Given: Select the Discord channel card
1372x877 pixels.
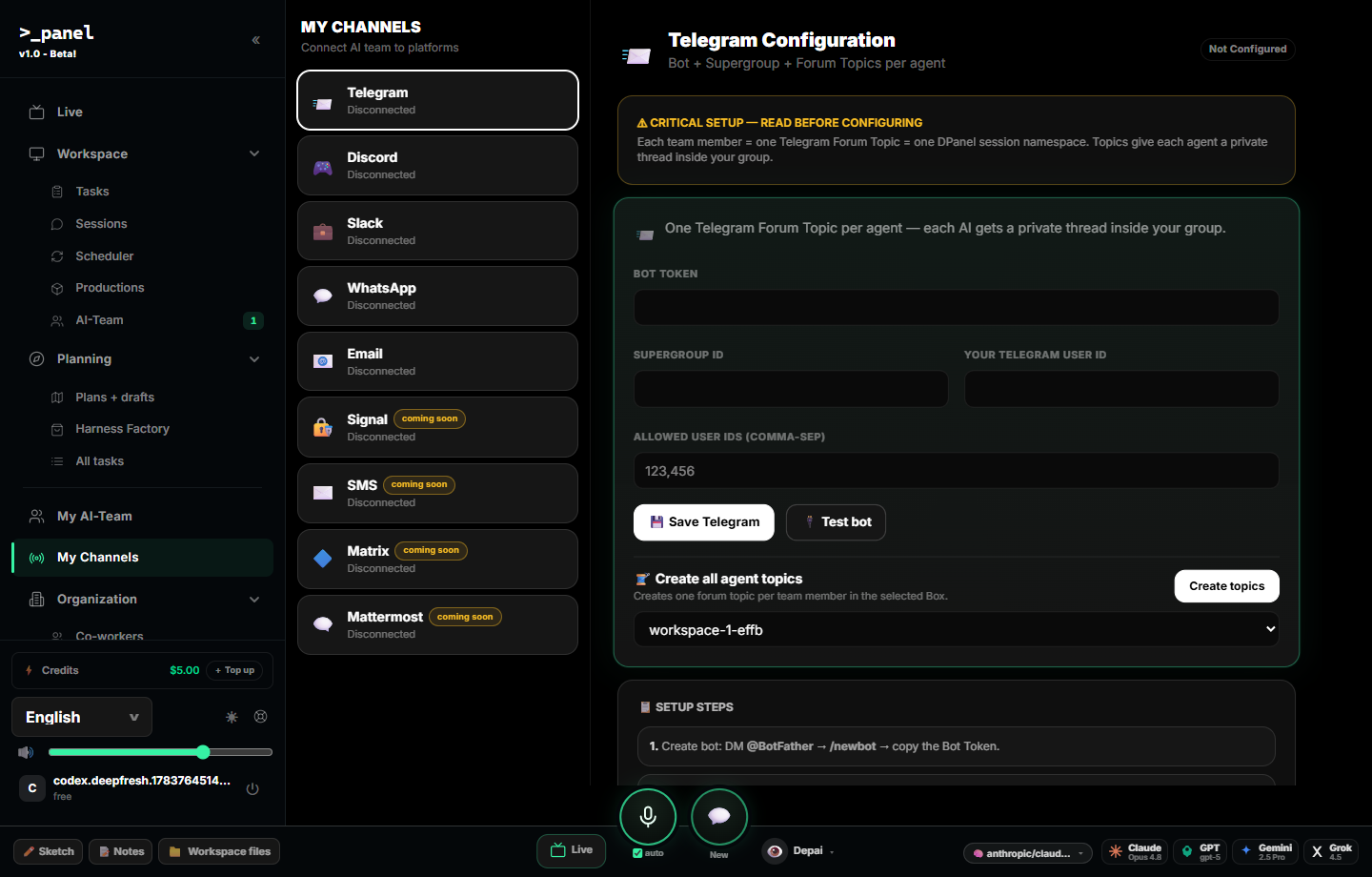Looking at the screenshot, I should click(x=437, y=165).
